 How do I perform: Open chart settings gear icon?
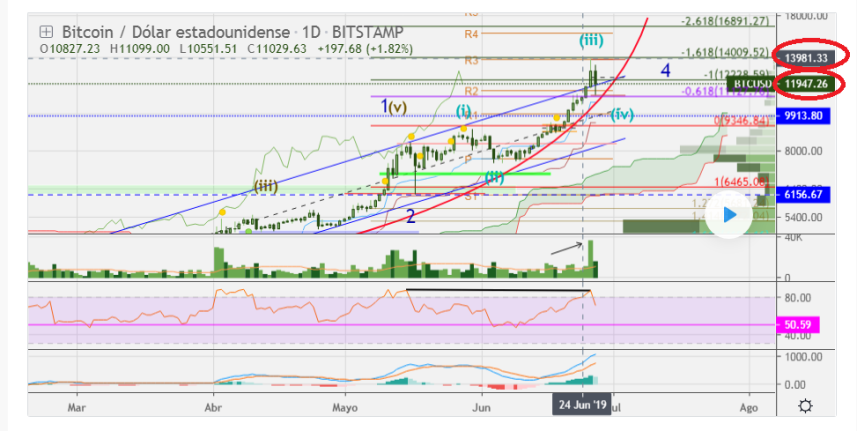pos(805,406)
